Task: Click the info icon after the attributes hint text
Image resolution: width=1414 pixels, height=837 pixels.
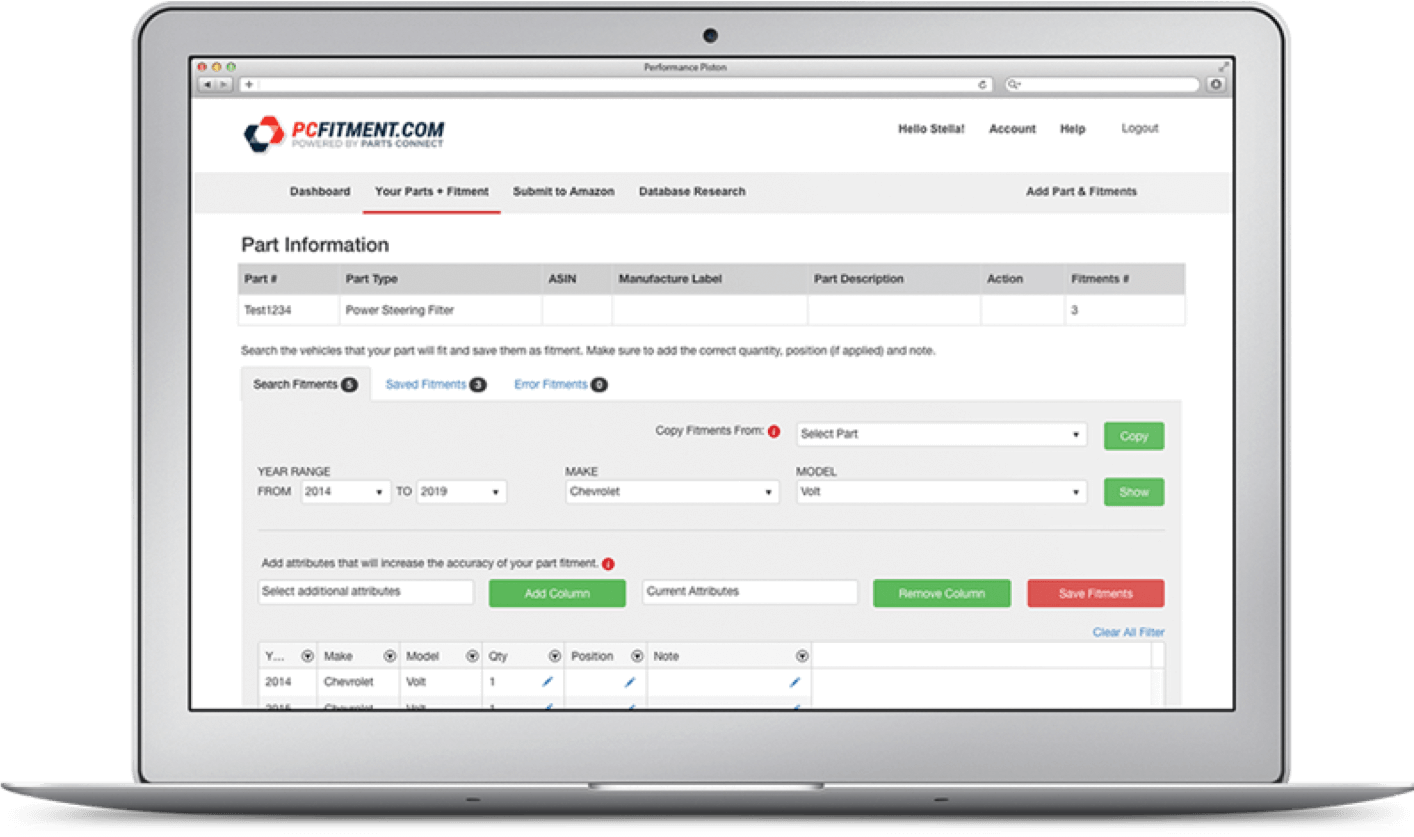Action: coord(608,564)
